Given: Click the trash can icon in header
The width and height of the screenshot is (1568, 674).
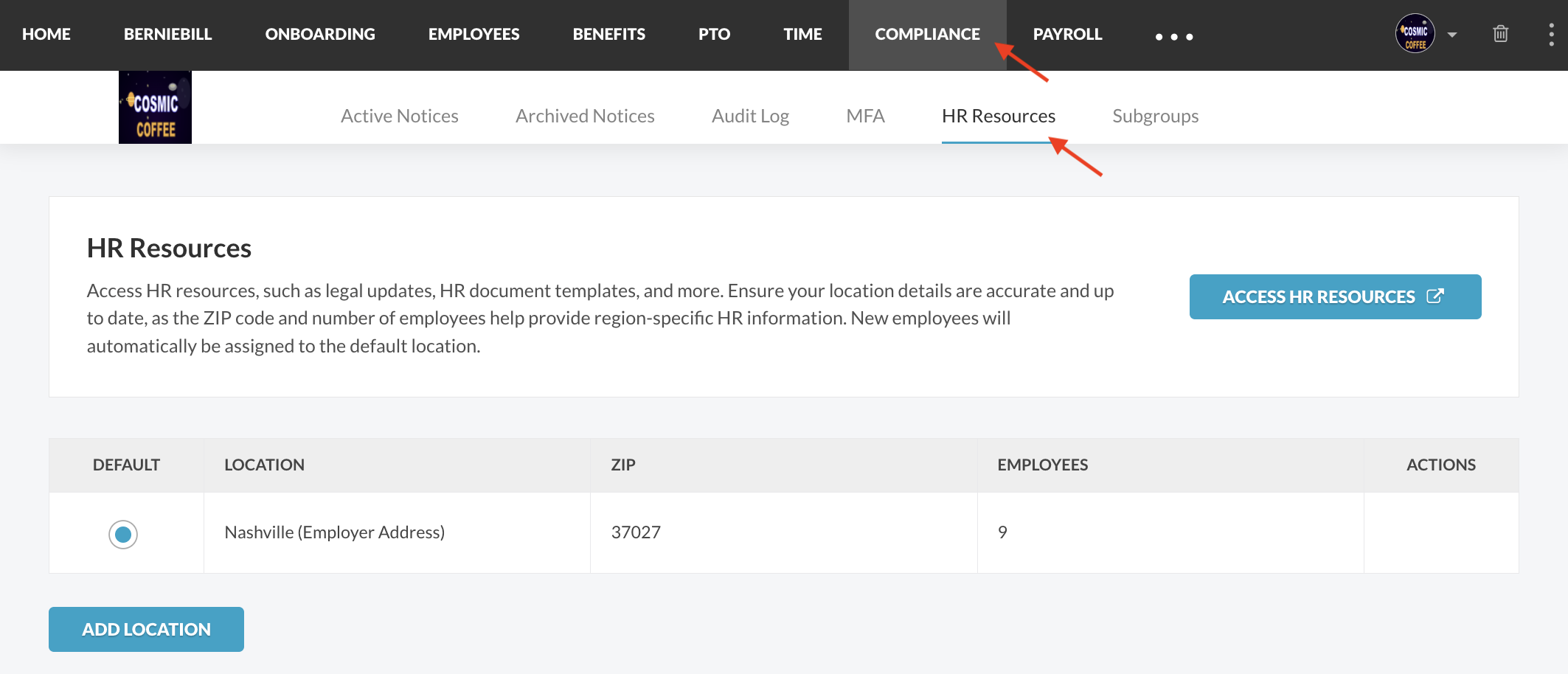Looking at the screenshot, I should pyautogui.click(x=1500, y=34).
